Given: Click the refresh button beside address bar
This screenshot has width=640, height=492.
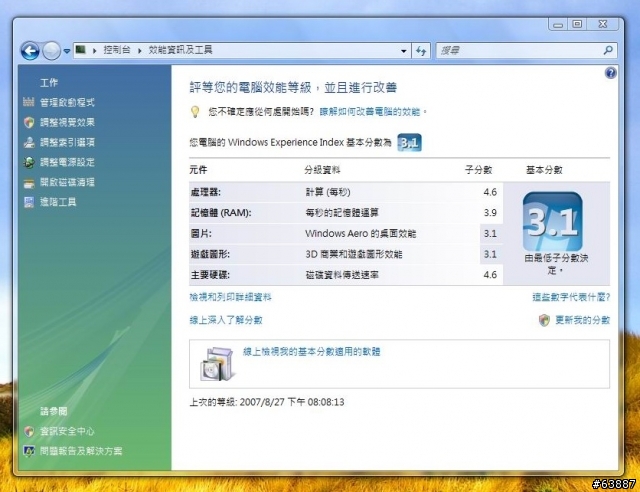Looking at the screenshot, I should [x=421, y=51].
